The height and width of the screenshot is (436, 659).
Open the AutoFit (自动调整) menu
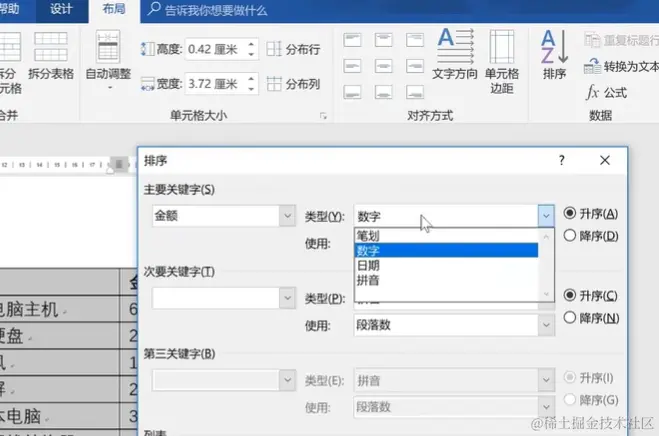tap(108, 59)
